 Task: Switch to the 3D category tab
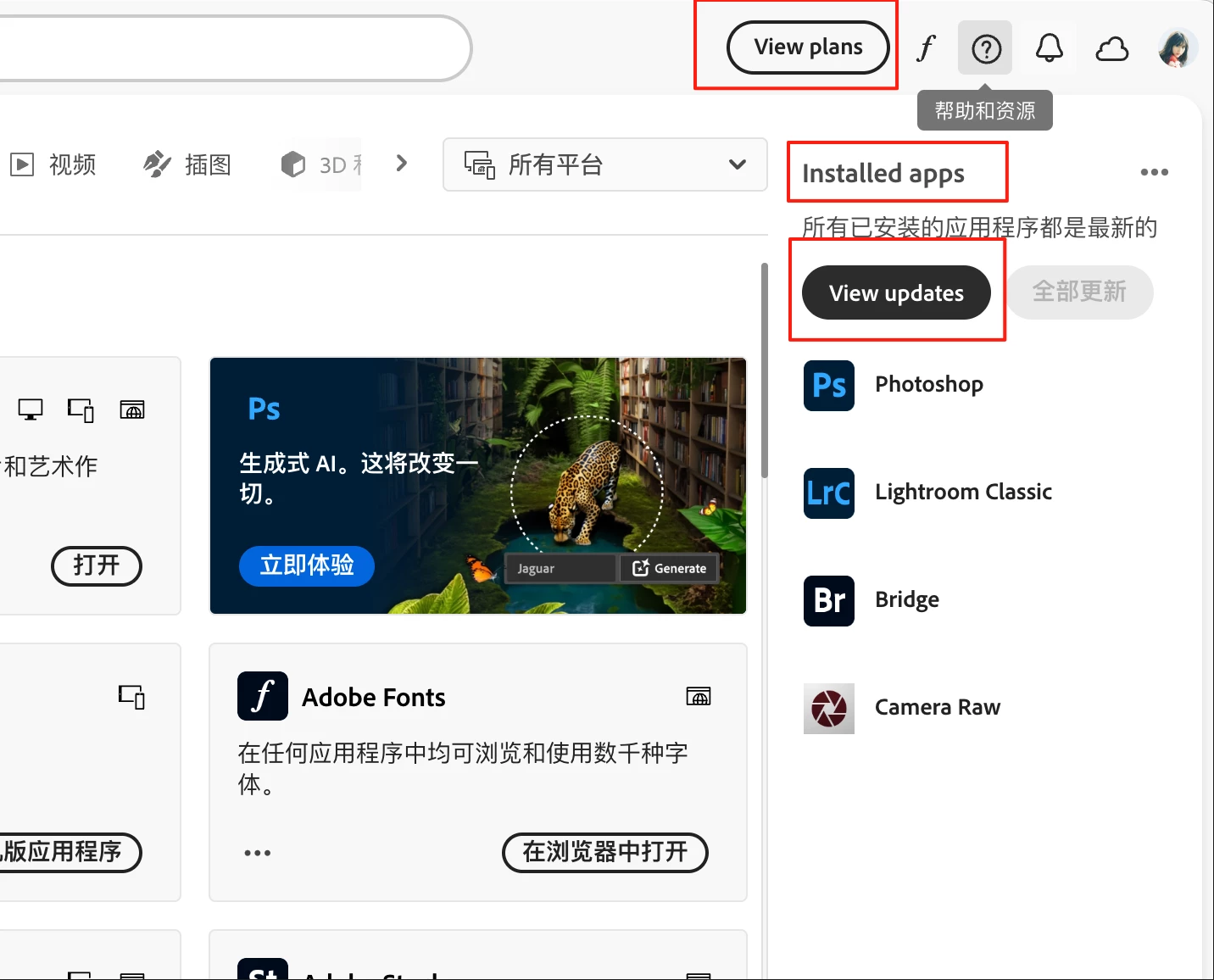pos(322,164)
